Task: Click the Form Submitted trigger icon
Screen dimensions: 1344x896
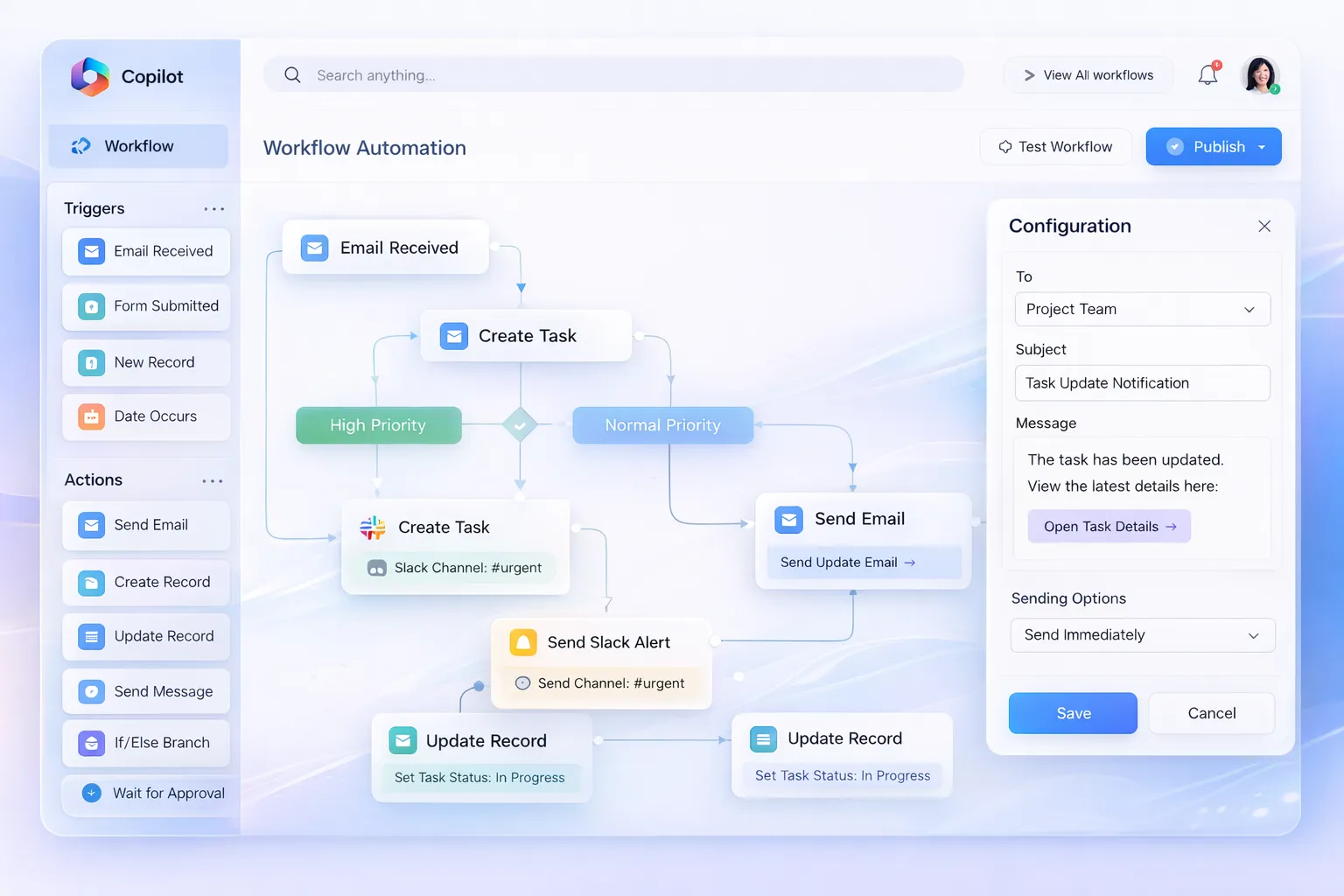Action: [92, 306]
